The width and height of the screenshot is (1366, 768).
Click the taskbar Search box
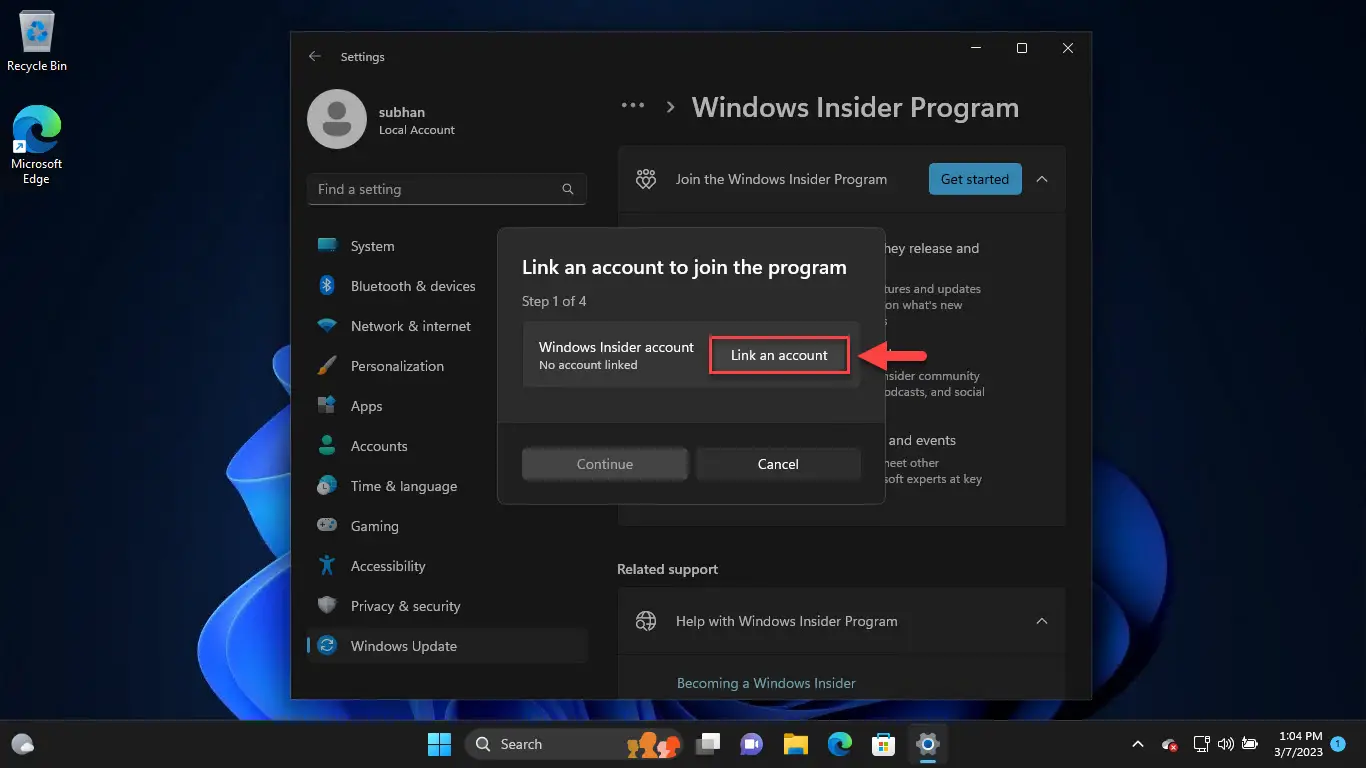575,744
